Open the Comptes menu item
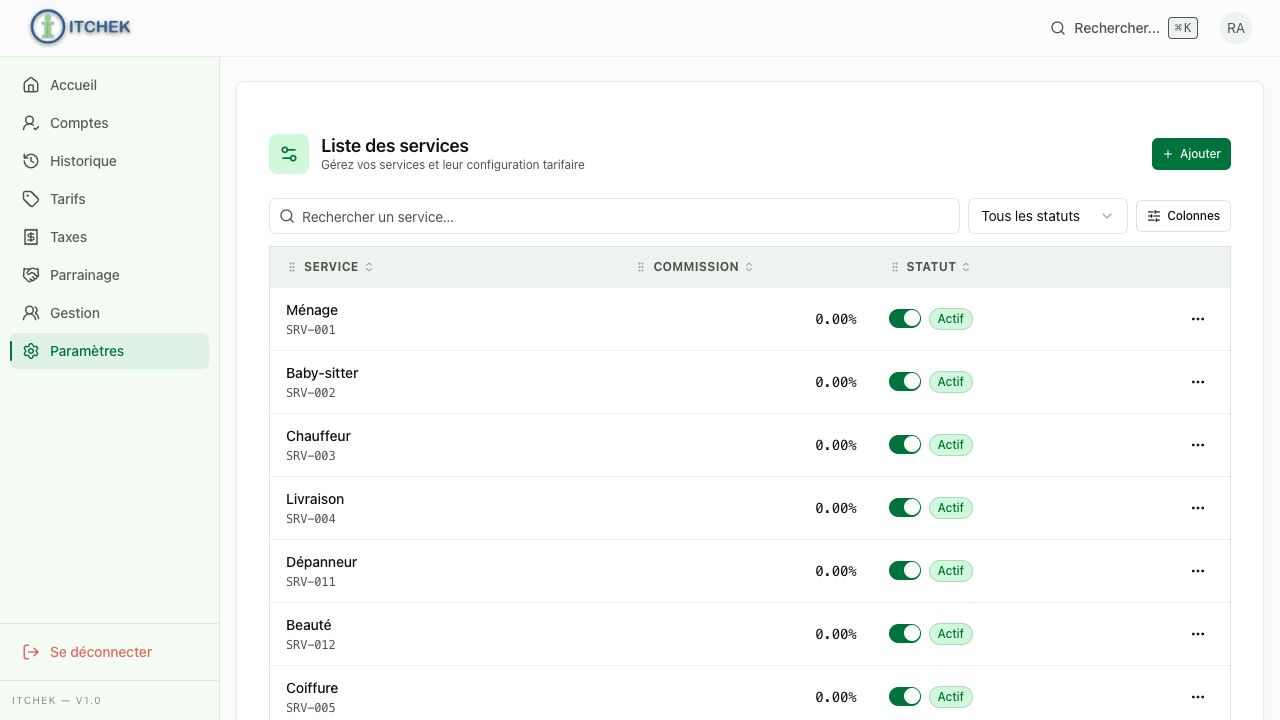The image size is (1280, 720). [x=109, y=123]
